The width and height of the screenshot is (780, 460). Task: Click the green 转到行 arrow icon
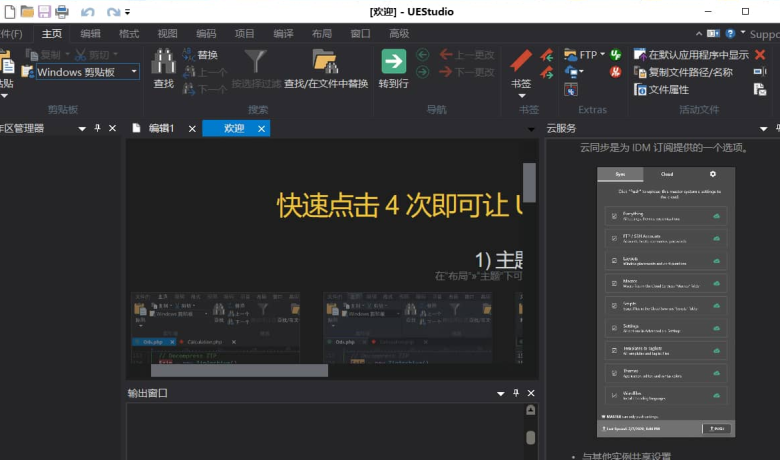(393, 61)
